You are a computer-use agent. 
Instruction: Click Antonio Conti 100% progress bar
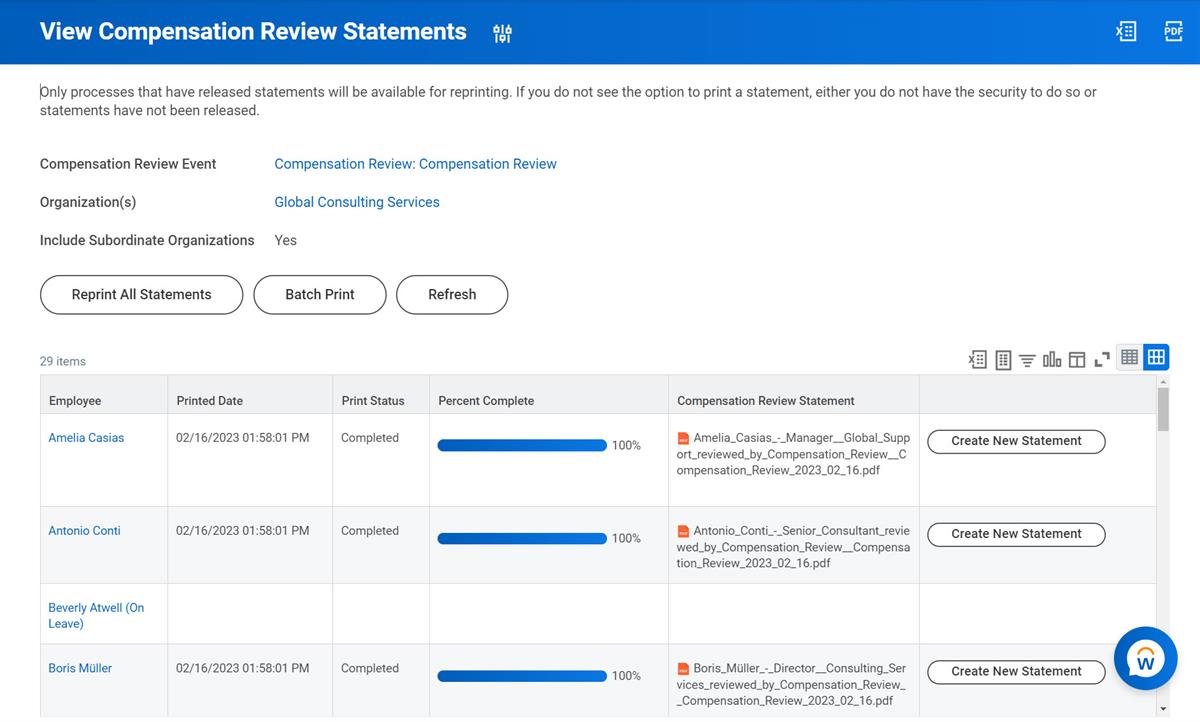(522, 538)
